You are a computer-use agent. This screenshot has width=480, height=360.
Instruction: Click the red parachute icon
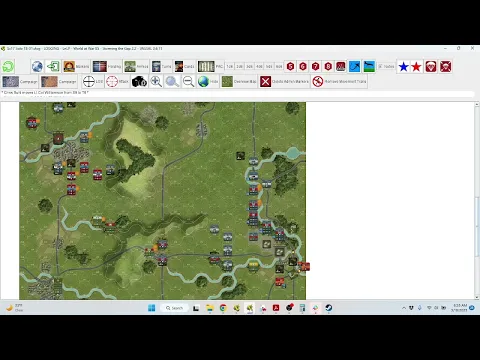pyautogui.click(x=431, y=67)
